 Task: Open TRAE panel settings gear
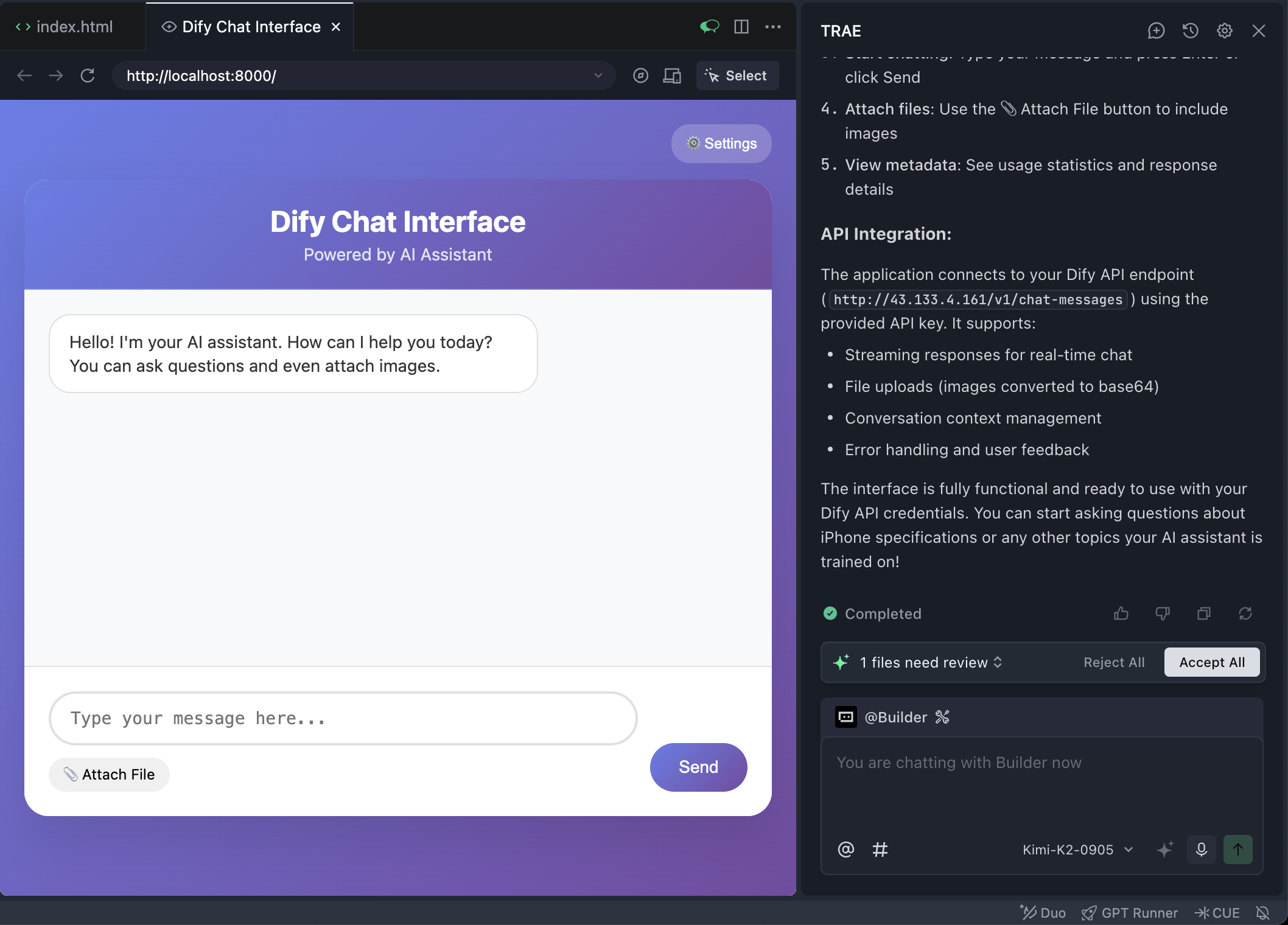[x=1224, y=31]
